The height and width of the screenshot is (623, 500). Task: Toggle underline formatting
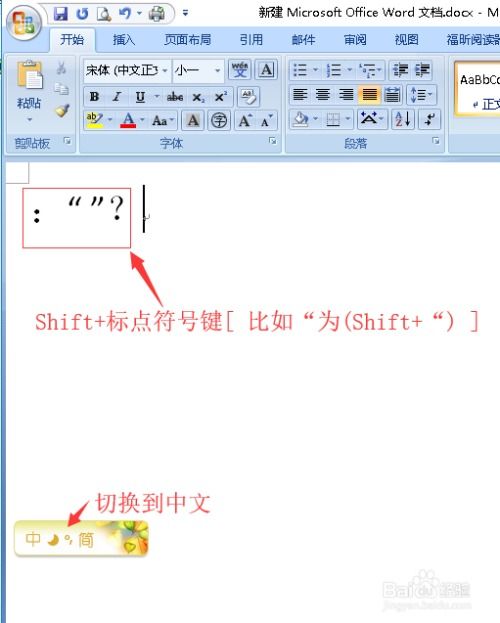[140, 97]
